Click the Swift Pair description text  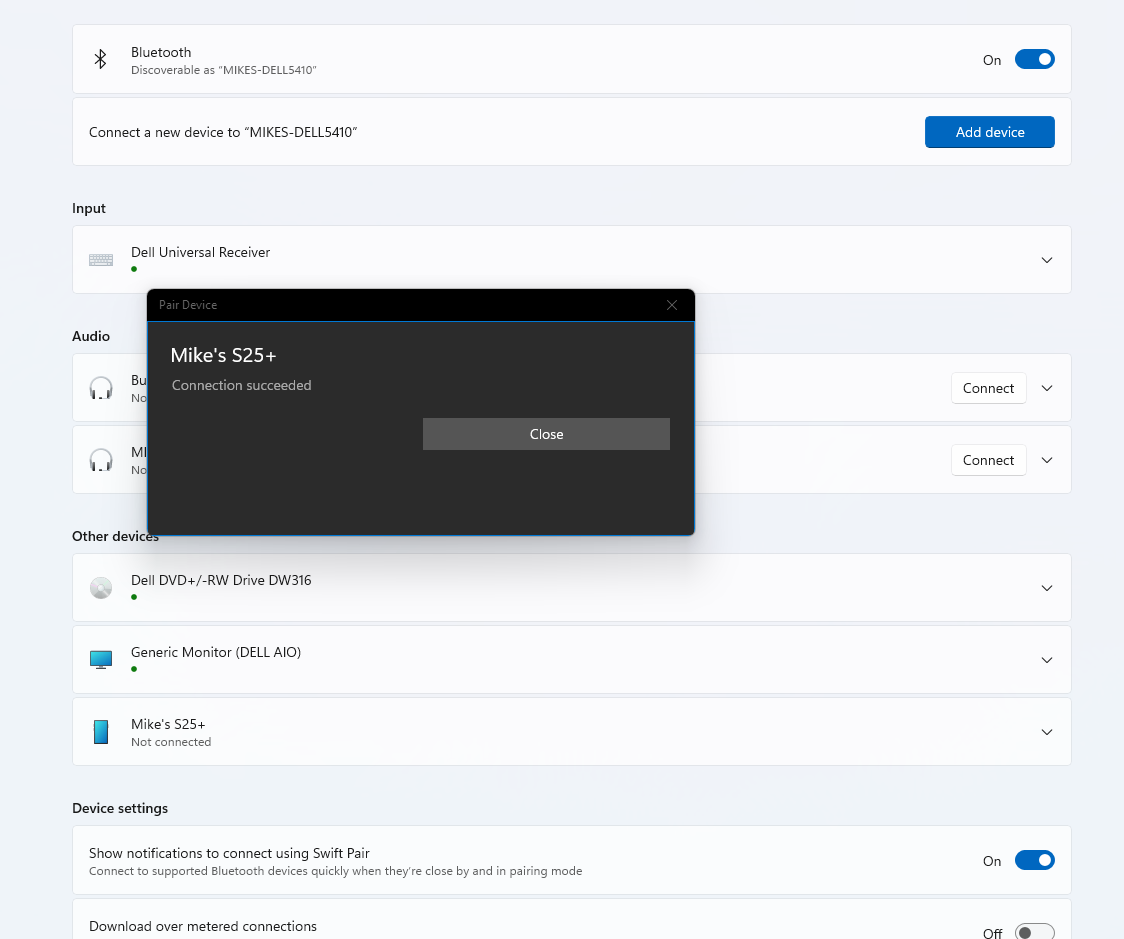(x=335, y=872)
